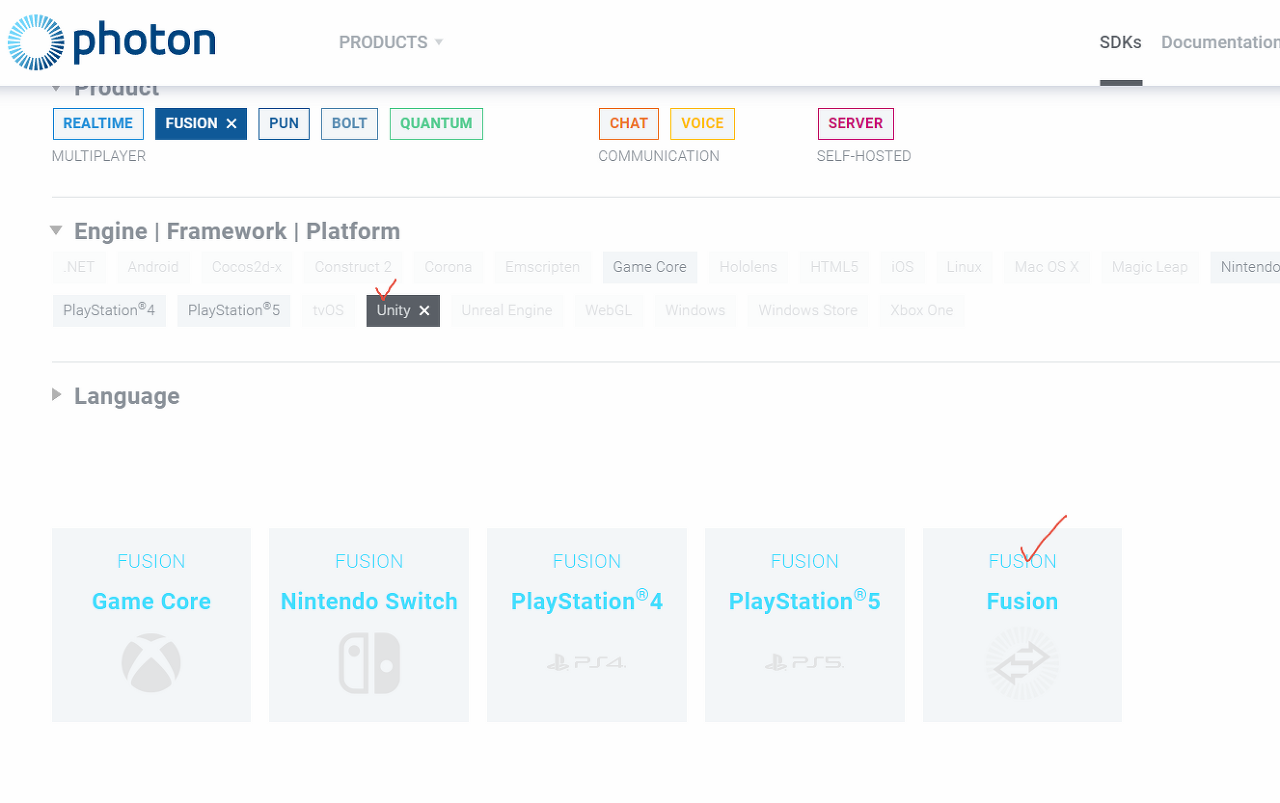This screenshot has height=803, width=1280.
Task: Open the Fusion SDK card title
Action: click(x=1022, y=601)
